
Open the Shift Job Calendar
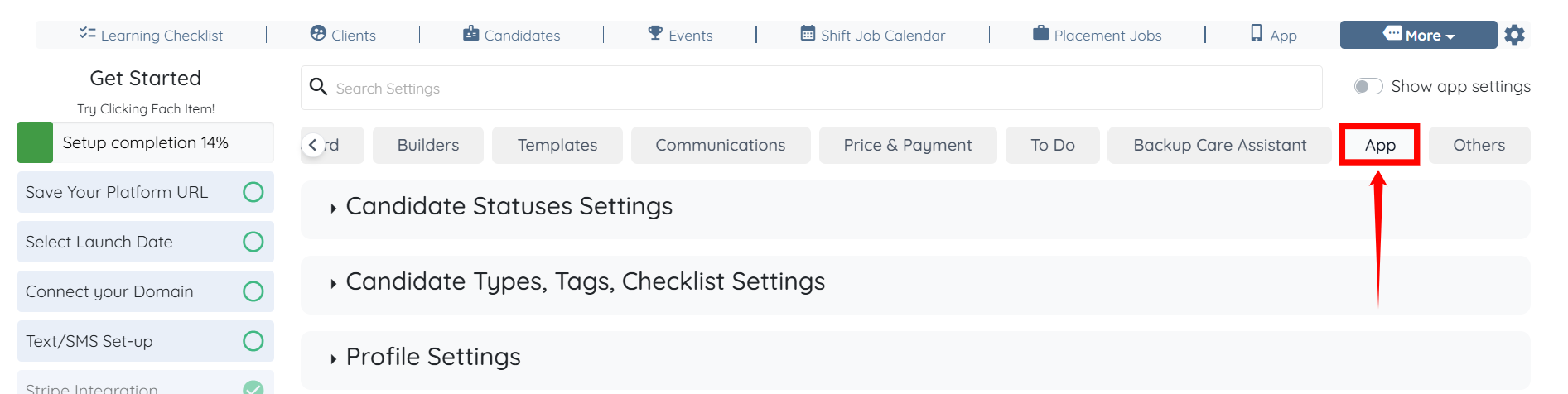(x=872, y=35)
